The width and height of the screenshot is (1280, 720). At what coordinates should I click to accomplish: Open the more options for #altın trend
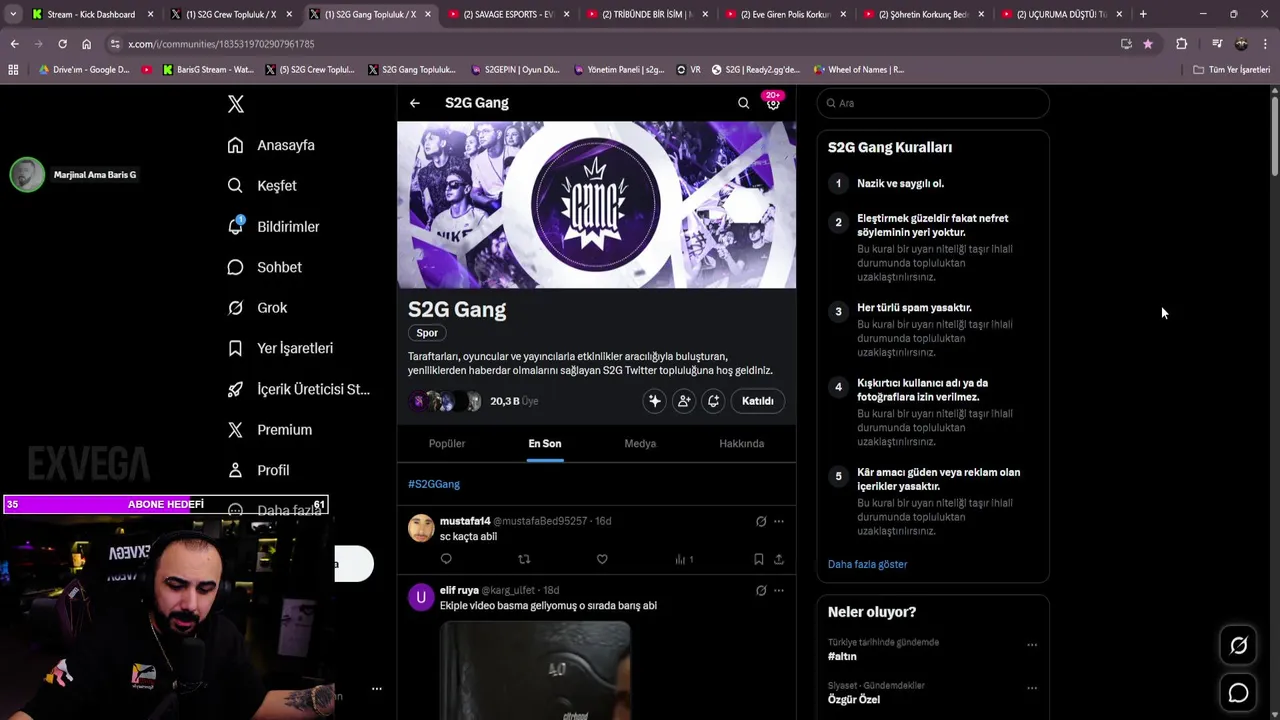(1032, 645)
